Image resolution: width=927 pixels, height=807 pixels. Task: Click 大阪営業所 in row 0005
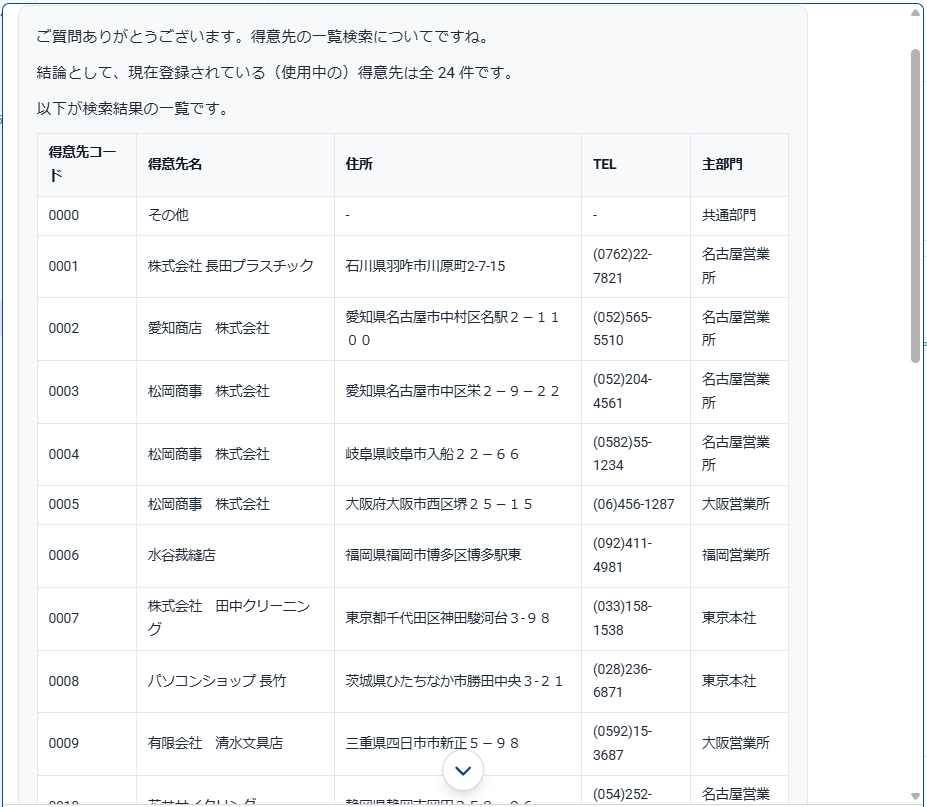point(739,505)
